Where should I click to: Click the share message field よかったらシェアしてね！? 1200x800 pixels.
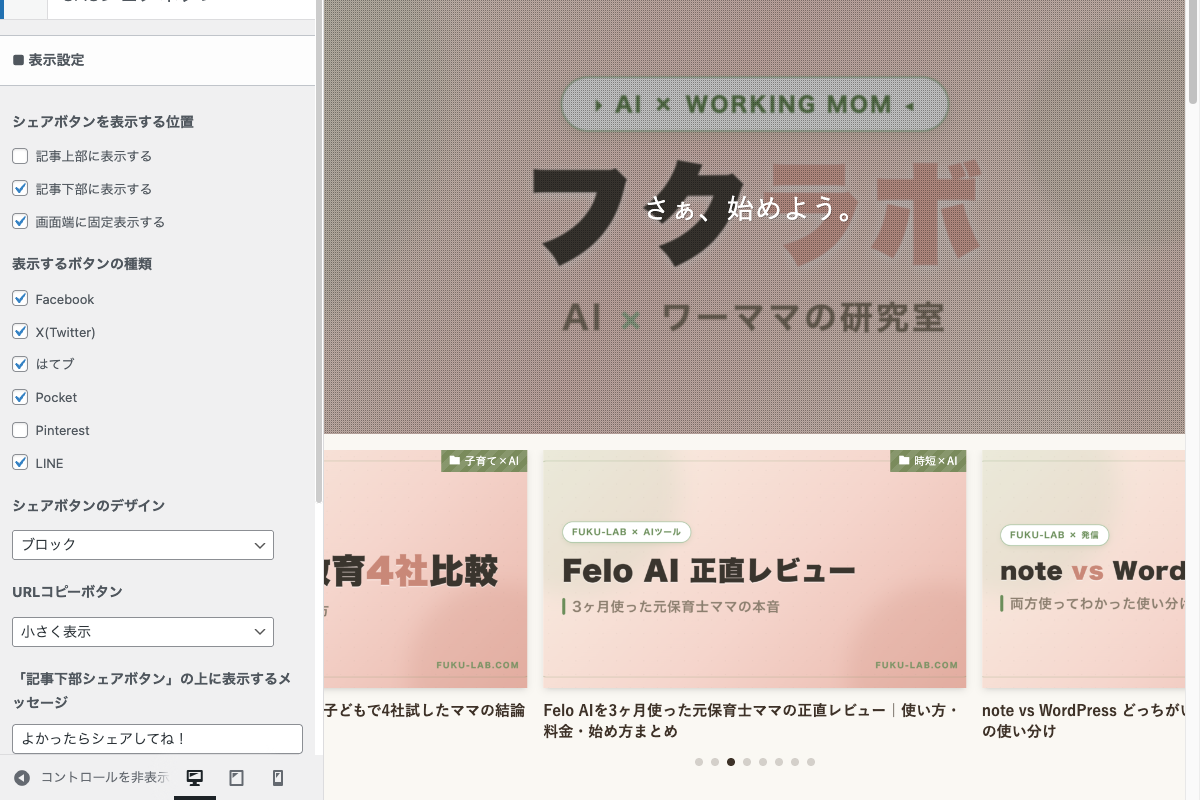[x=157, y=739]
